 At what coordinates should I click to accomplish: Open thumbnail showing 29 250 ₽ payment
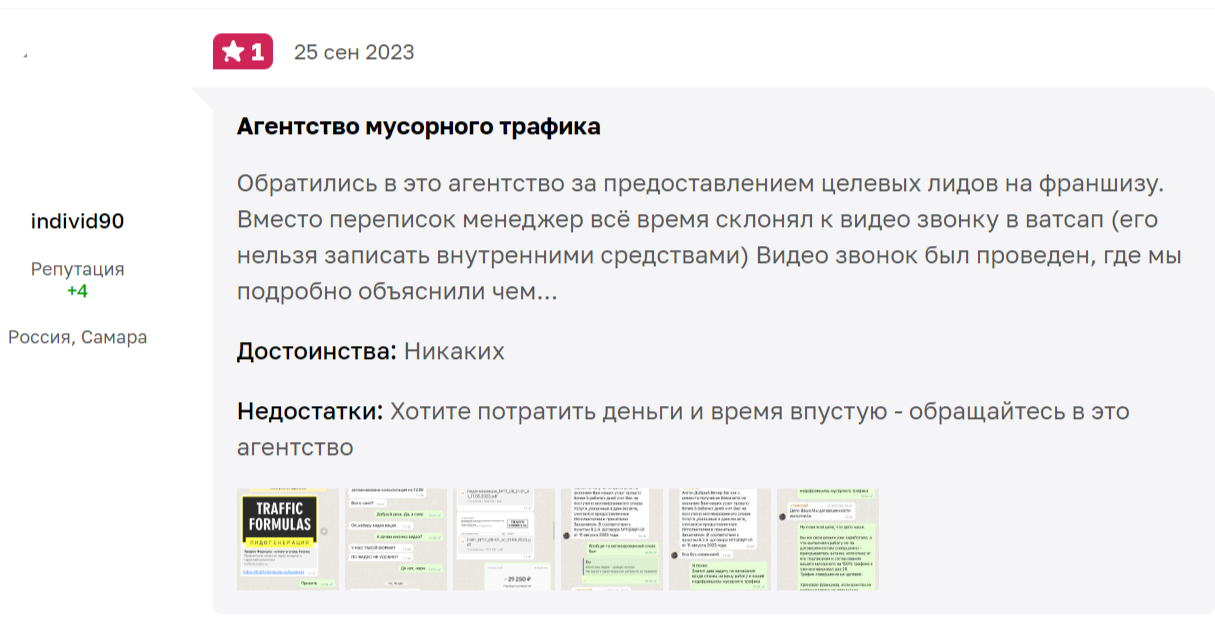(x=503, y=539)
